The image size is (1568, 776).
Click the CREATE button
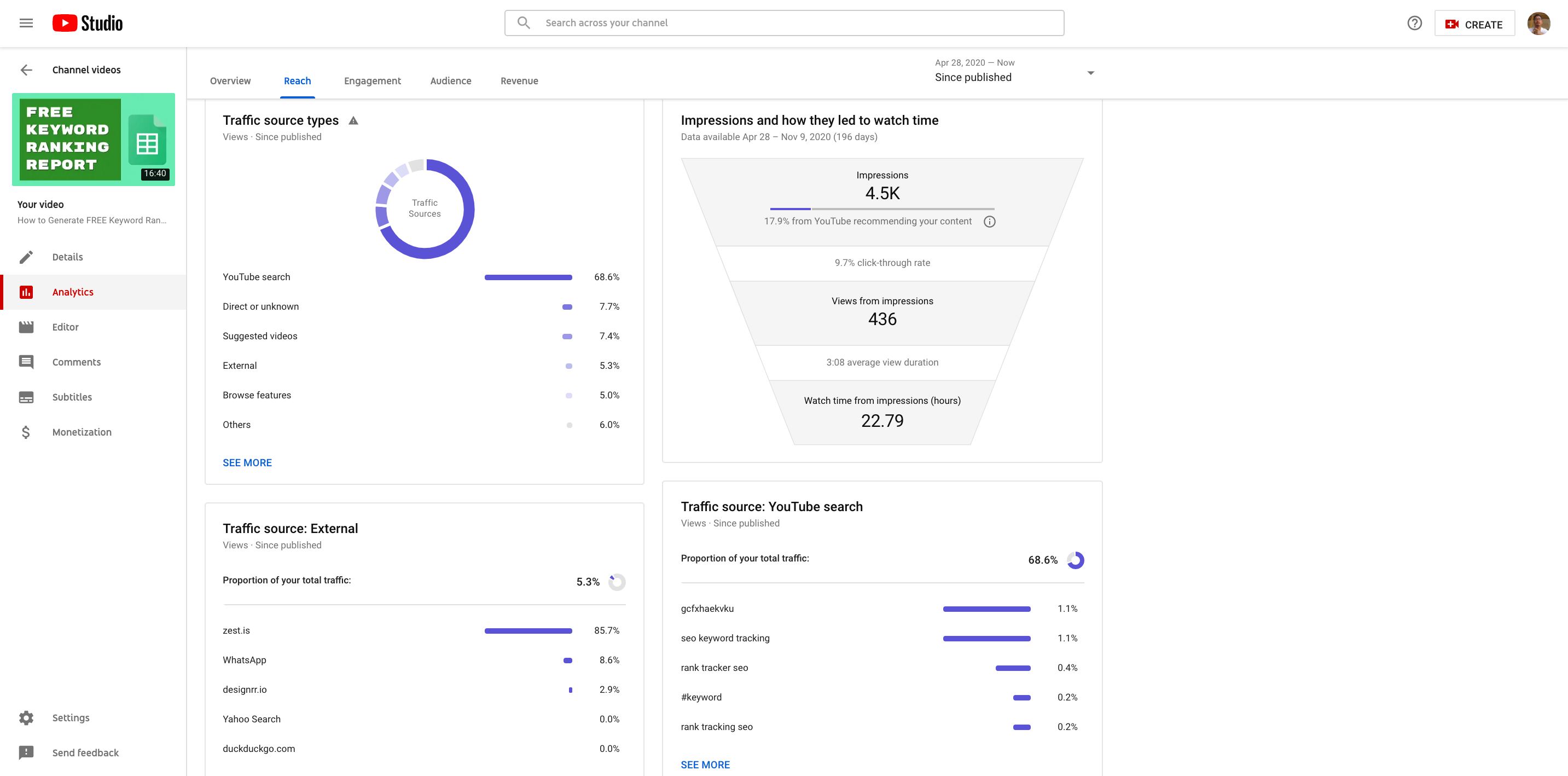pyautogui.click(x=1474, y=24)
